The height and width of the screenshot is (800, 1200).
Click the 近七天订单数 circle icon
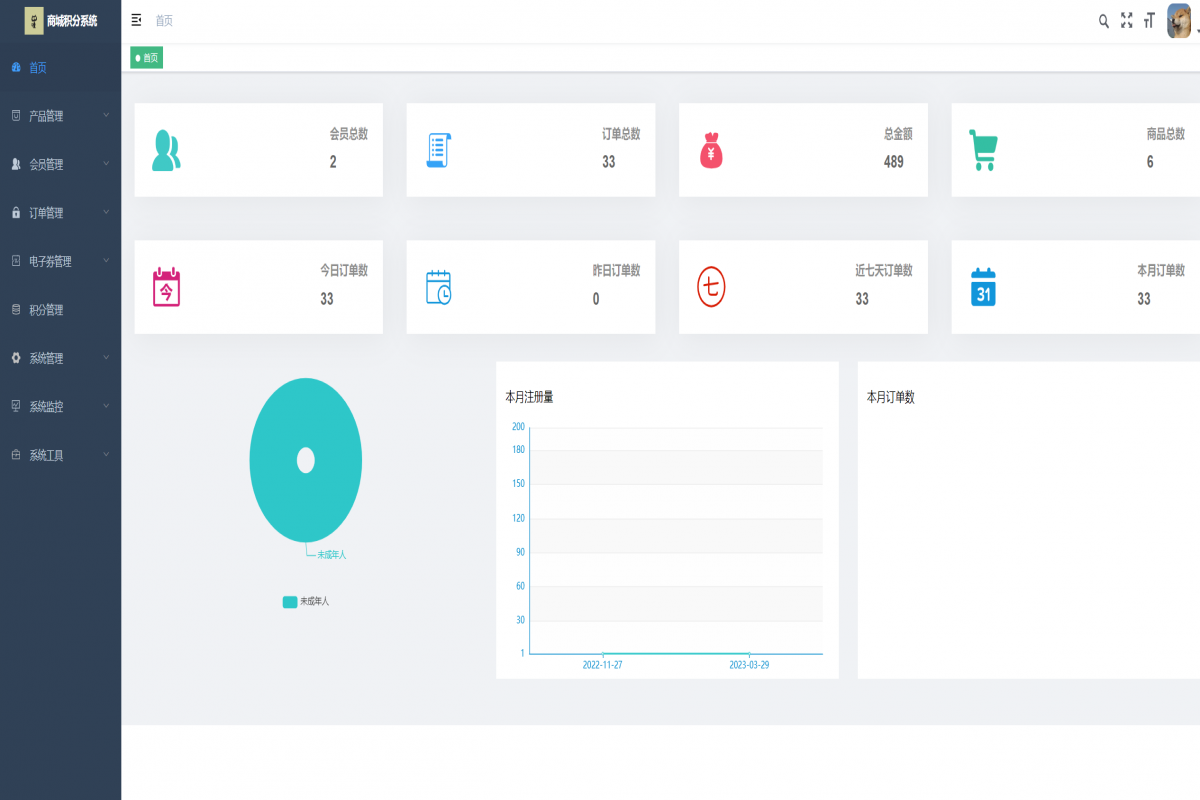711,286
